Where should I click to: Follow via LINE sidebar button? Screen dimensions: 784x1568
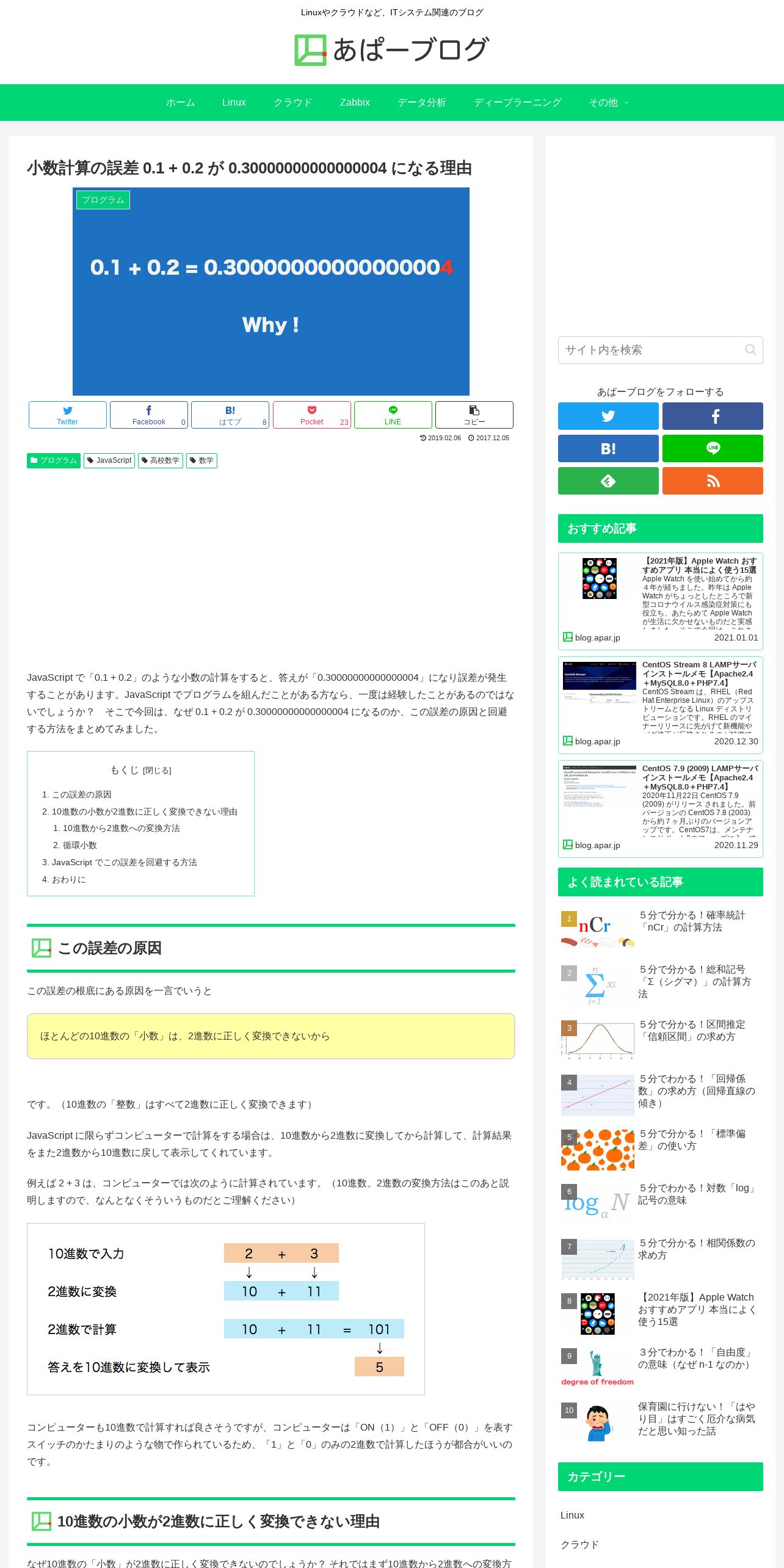pos(713,449)
